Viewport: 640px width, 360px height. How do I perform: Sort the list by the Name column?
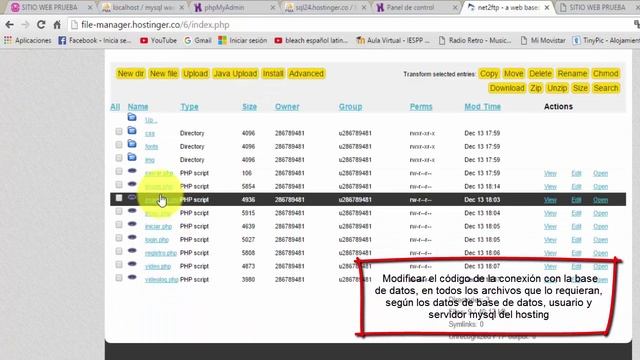click(x=138, y=107)
